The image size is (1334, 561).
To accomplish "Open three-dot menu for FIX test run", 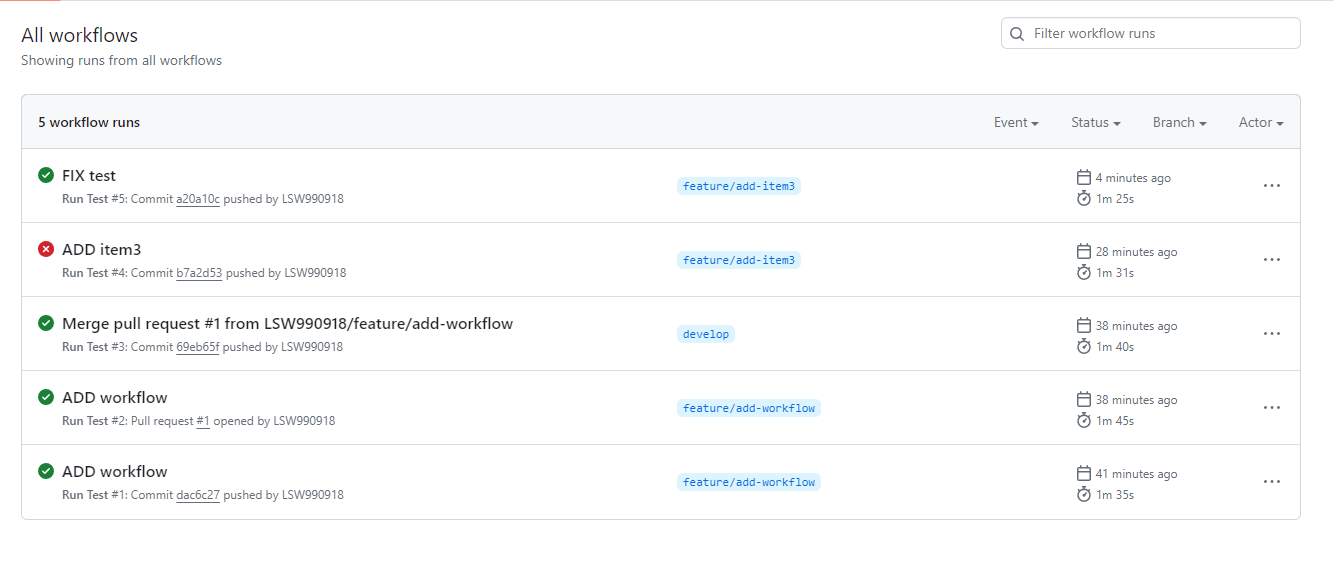I will [1272, 186].
